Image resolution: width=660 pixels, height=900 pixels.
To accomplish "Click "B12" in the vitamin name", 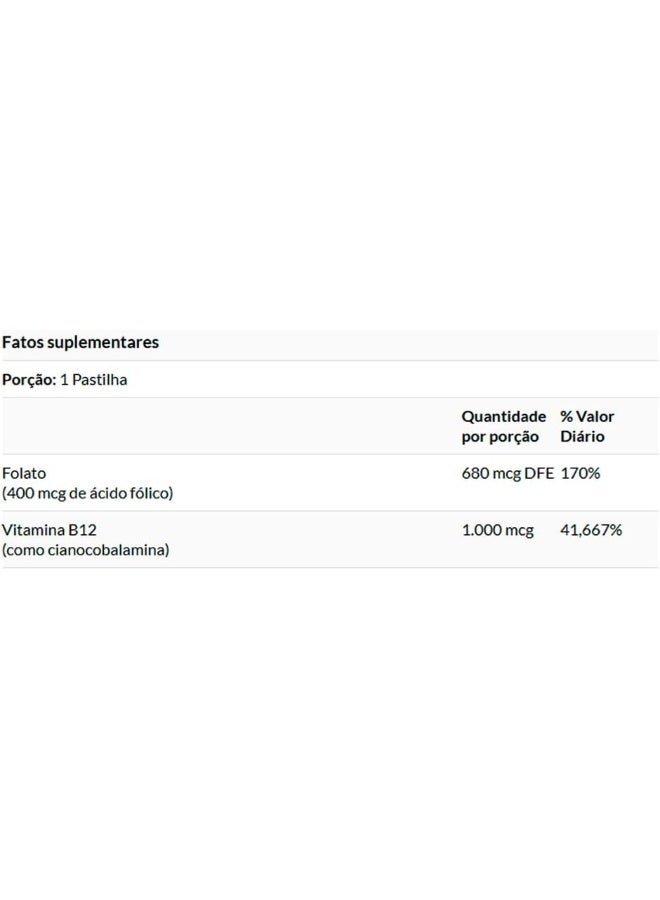I will (x=82, y=530).
